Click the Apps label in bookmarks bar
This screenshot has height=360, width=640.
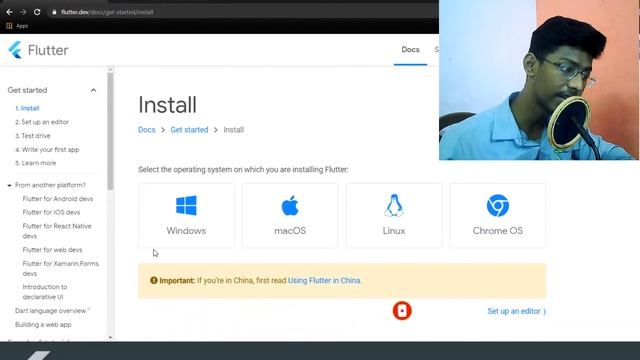click(x=22, y=26)
